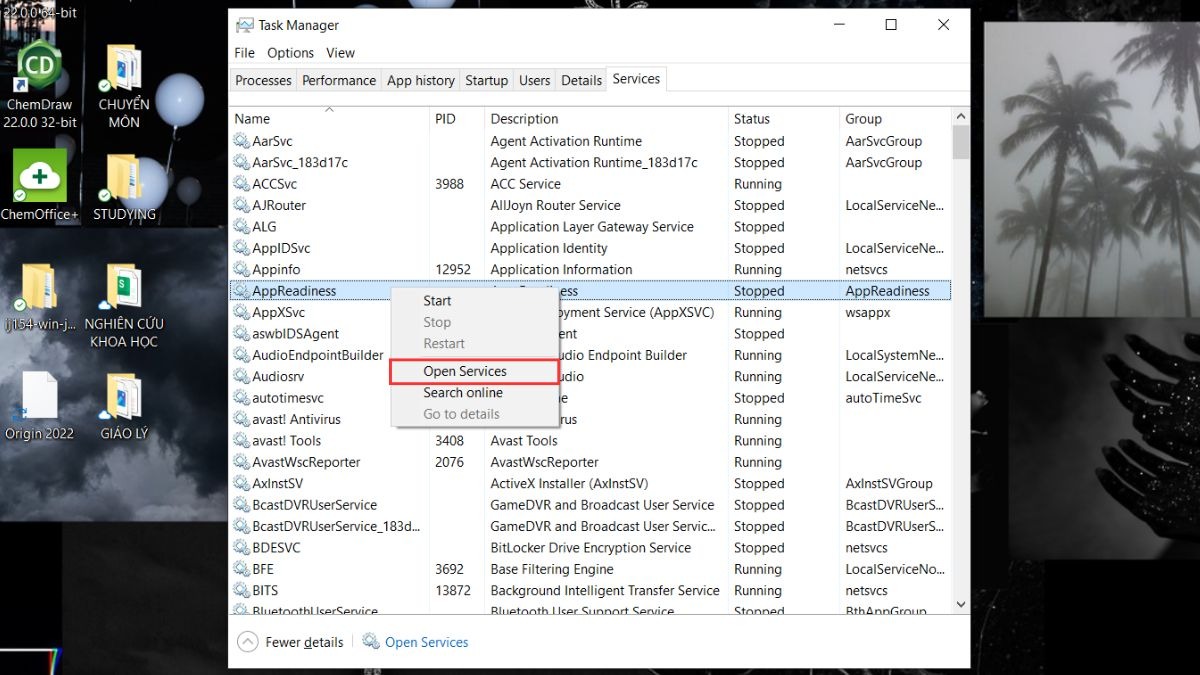Click the gear icon beside BFE
Screen dimensions: 1200x675
241,569
